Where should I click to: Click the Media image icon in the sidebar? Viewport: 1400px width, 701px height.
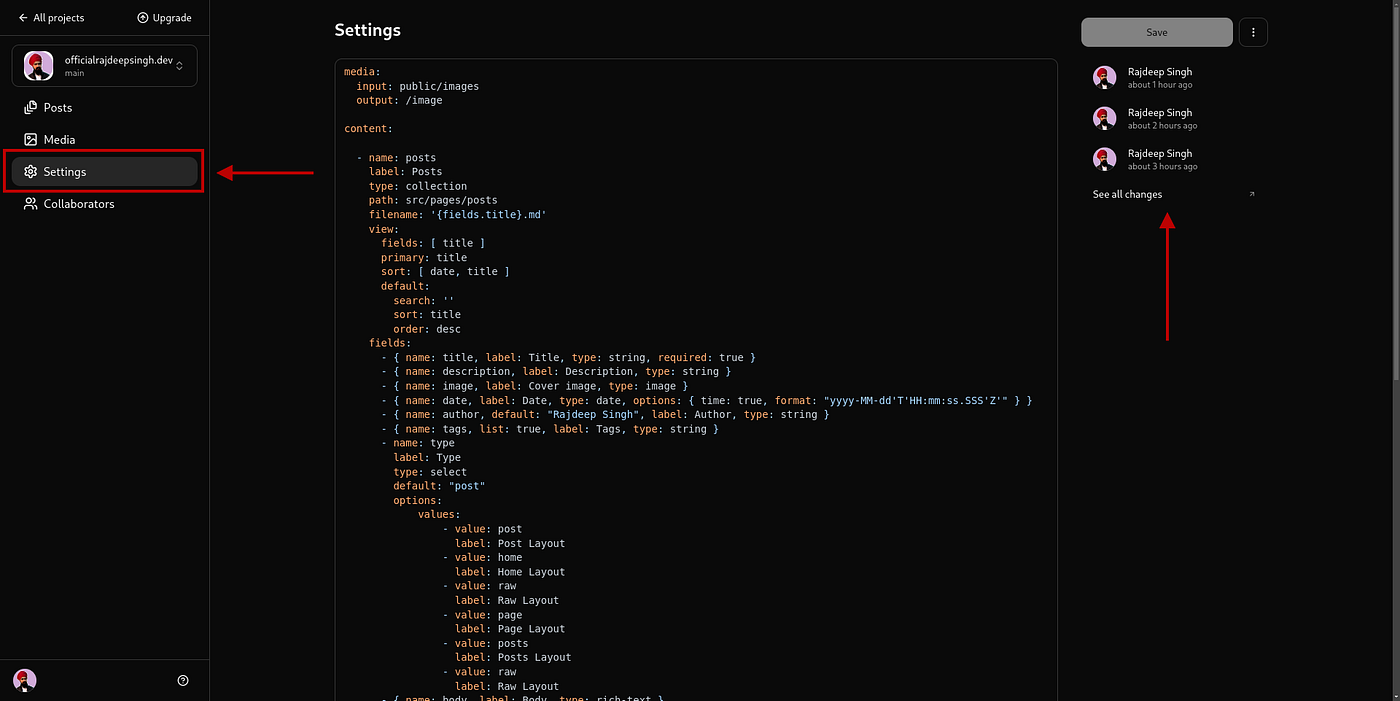pyautogui.click(x=31, y=139)
